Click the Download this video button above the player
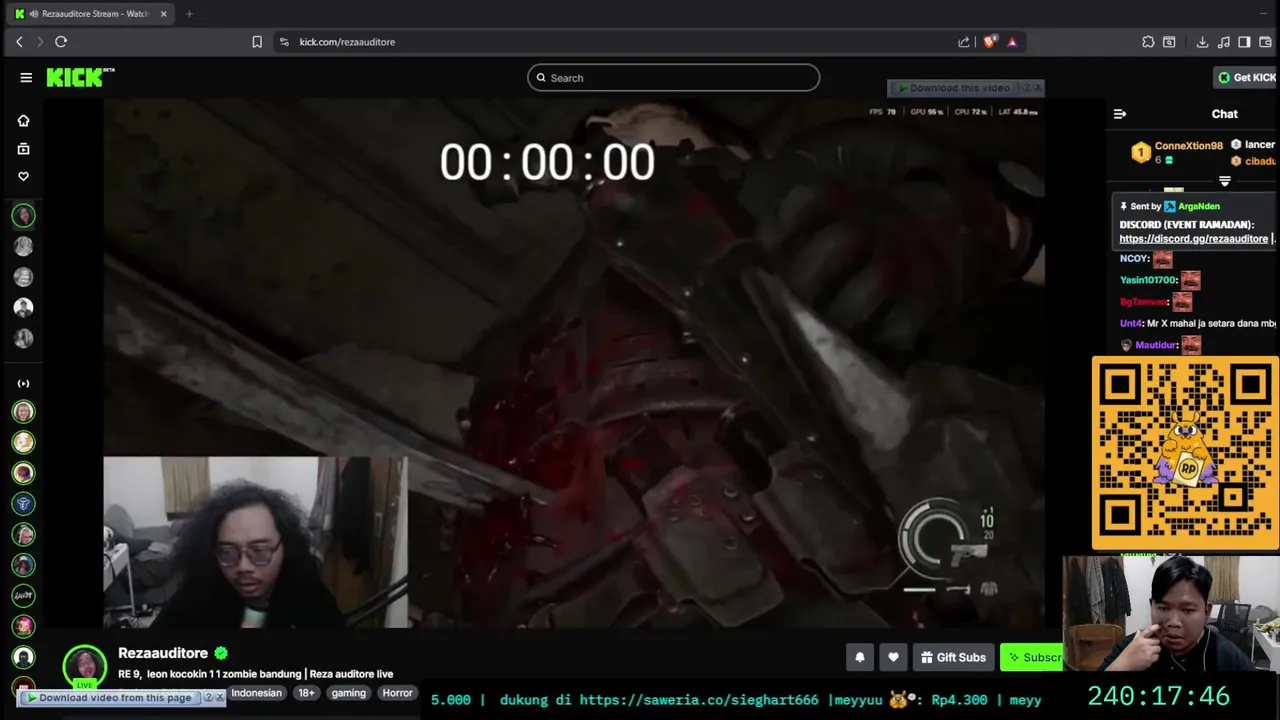The height and width of the screenshot is (720, 1280). click(954, 88)
